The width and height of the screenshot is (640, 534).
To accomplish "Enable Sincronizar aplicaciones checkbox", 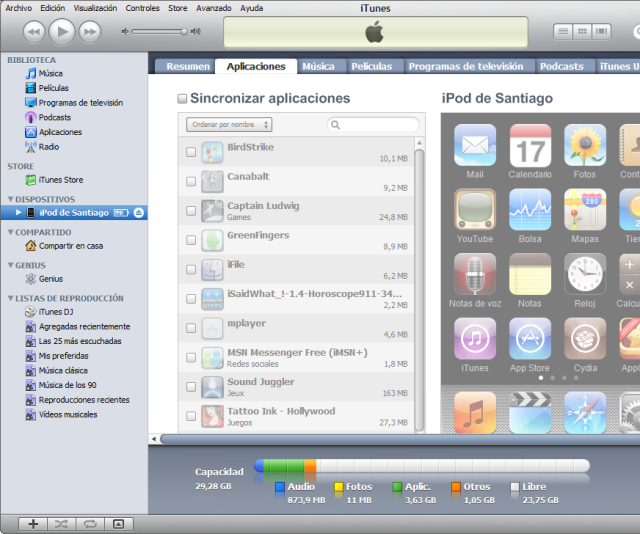I will [182, 98].
